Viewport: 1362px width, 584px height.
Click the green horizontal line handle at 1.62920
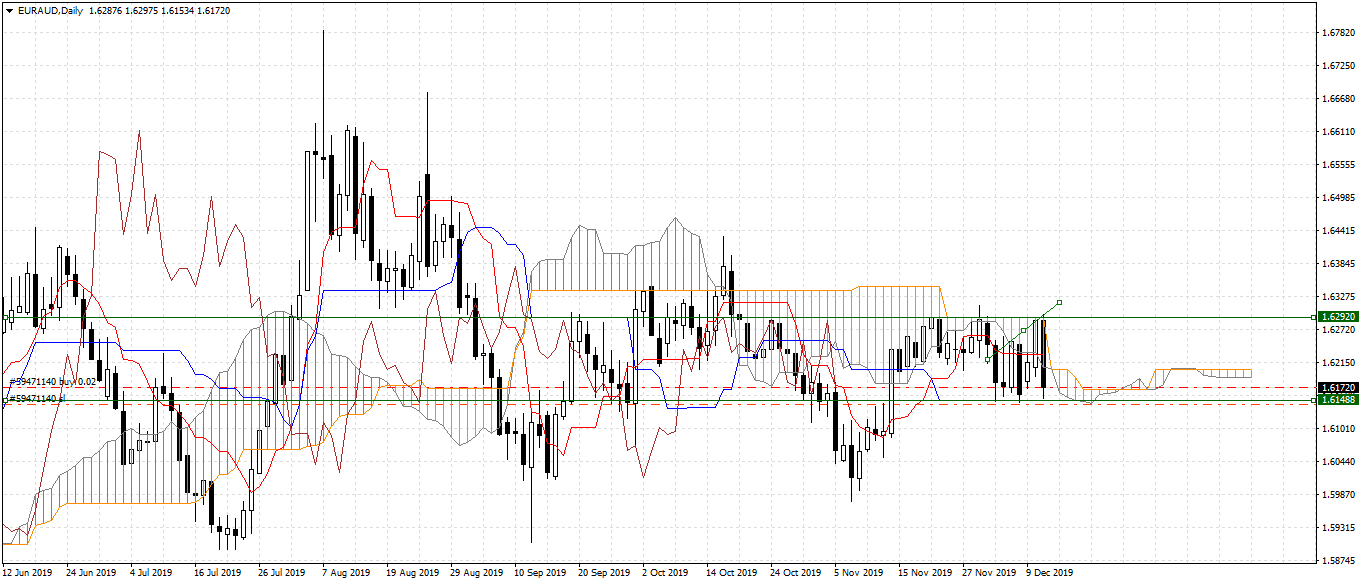(x=1312, y=317)
